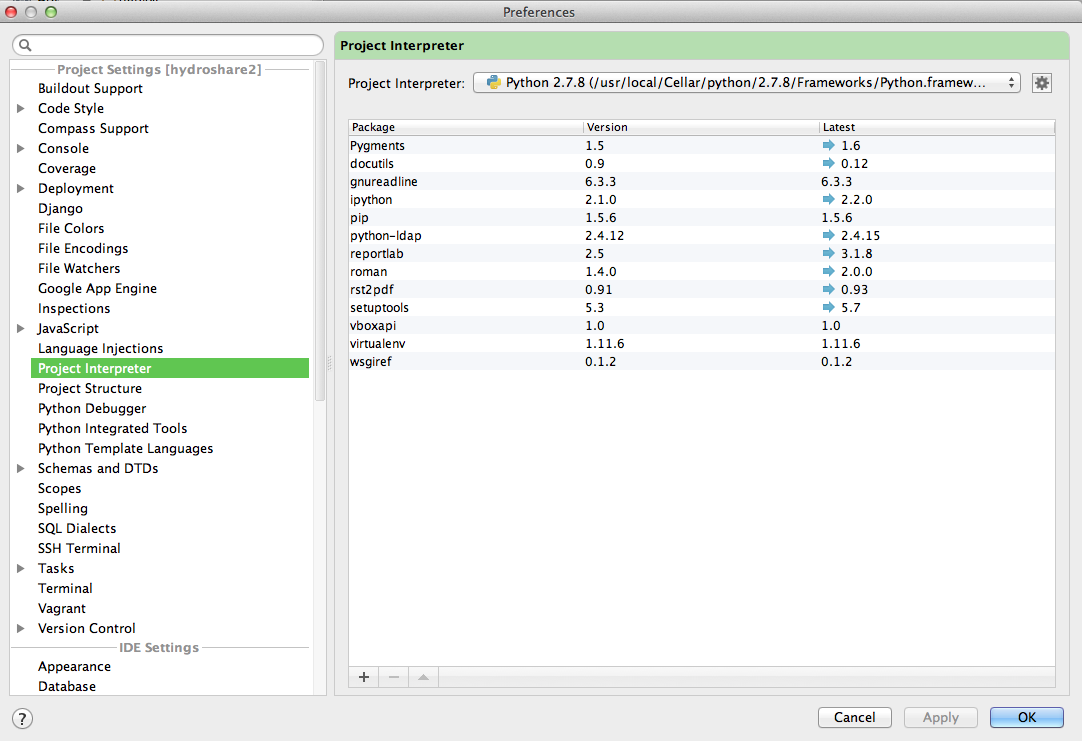
Task: Open the interpreter settings gear menu
Action: [1041, 83]
